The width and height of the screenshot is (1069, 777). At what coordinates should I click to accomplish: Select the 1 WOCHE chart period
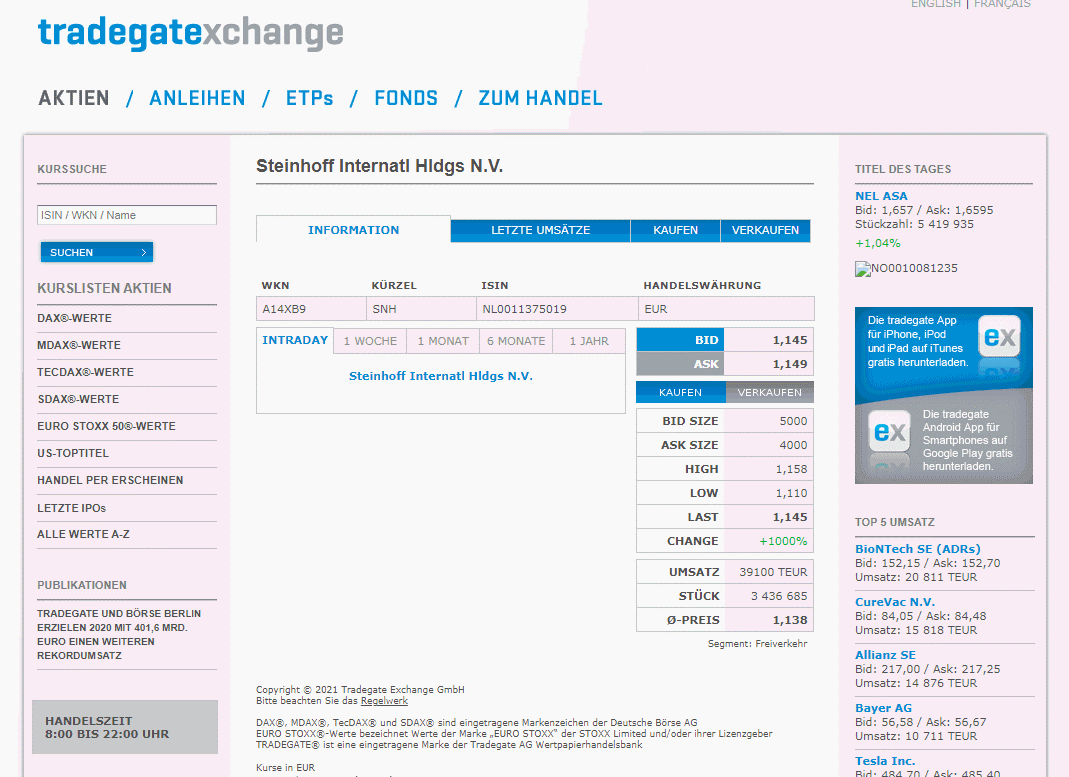point(369,340)
